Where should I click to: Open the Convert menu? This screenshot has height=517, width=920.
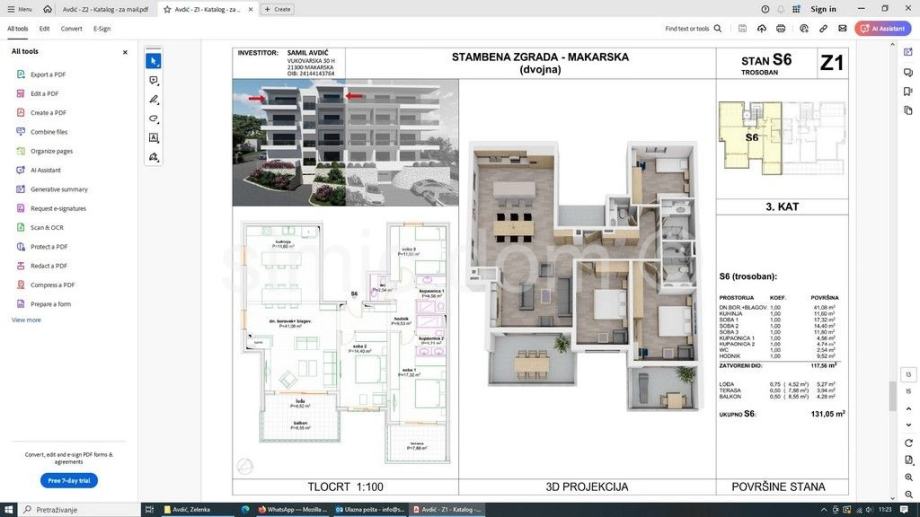point(72,28)
